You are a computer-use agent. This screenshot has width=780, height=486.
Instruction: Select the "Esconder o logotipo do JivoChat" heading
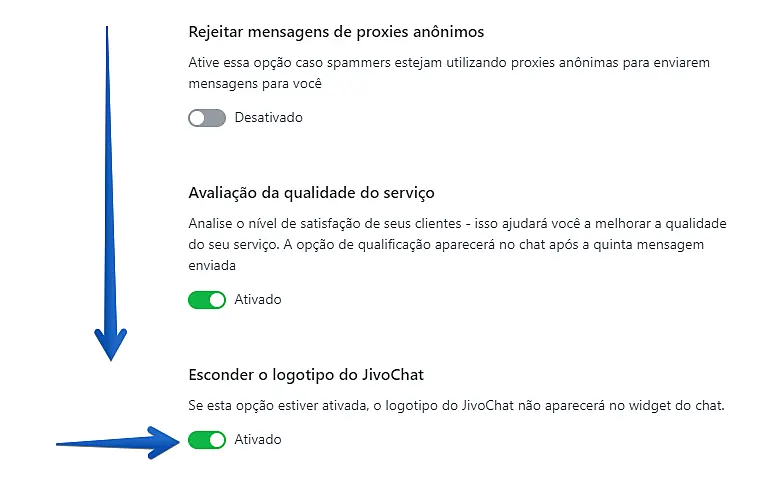click(304, 375)
